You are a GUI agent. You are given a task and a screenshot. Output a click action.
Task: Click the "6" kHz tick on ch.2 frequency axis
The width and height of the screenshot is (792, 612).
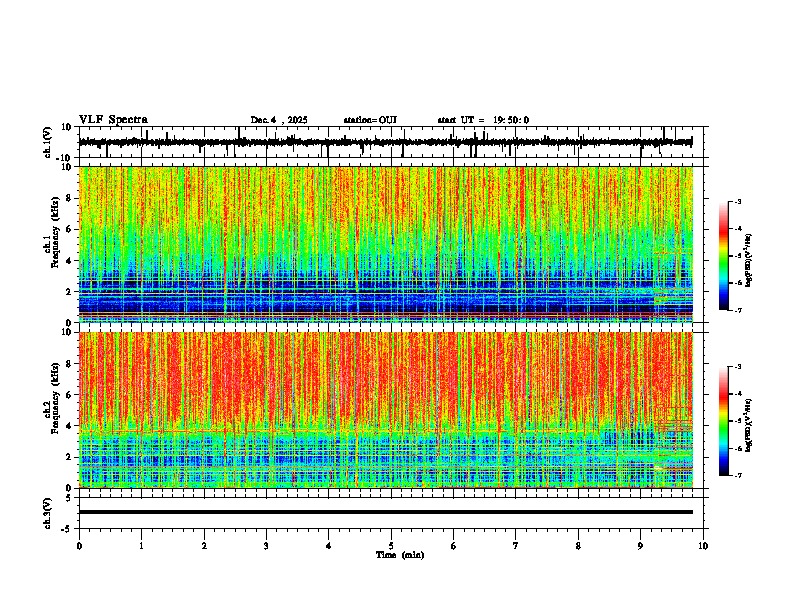(x=69, y=395)
